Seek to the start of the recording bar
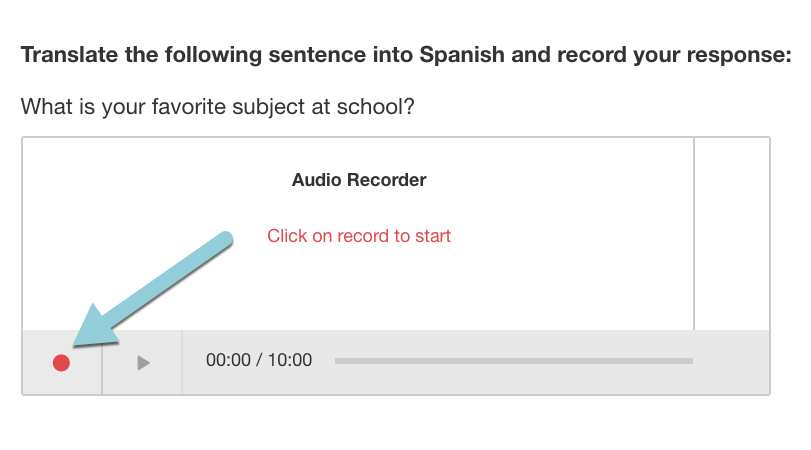The height and width of the screenshot is (450, 811). 338,360
